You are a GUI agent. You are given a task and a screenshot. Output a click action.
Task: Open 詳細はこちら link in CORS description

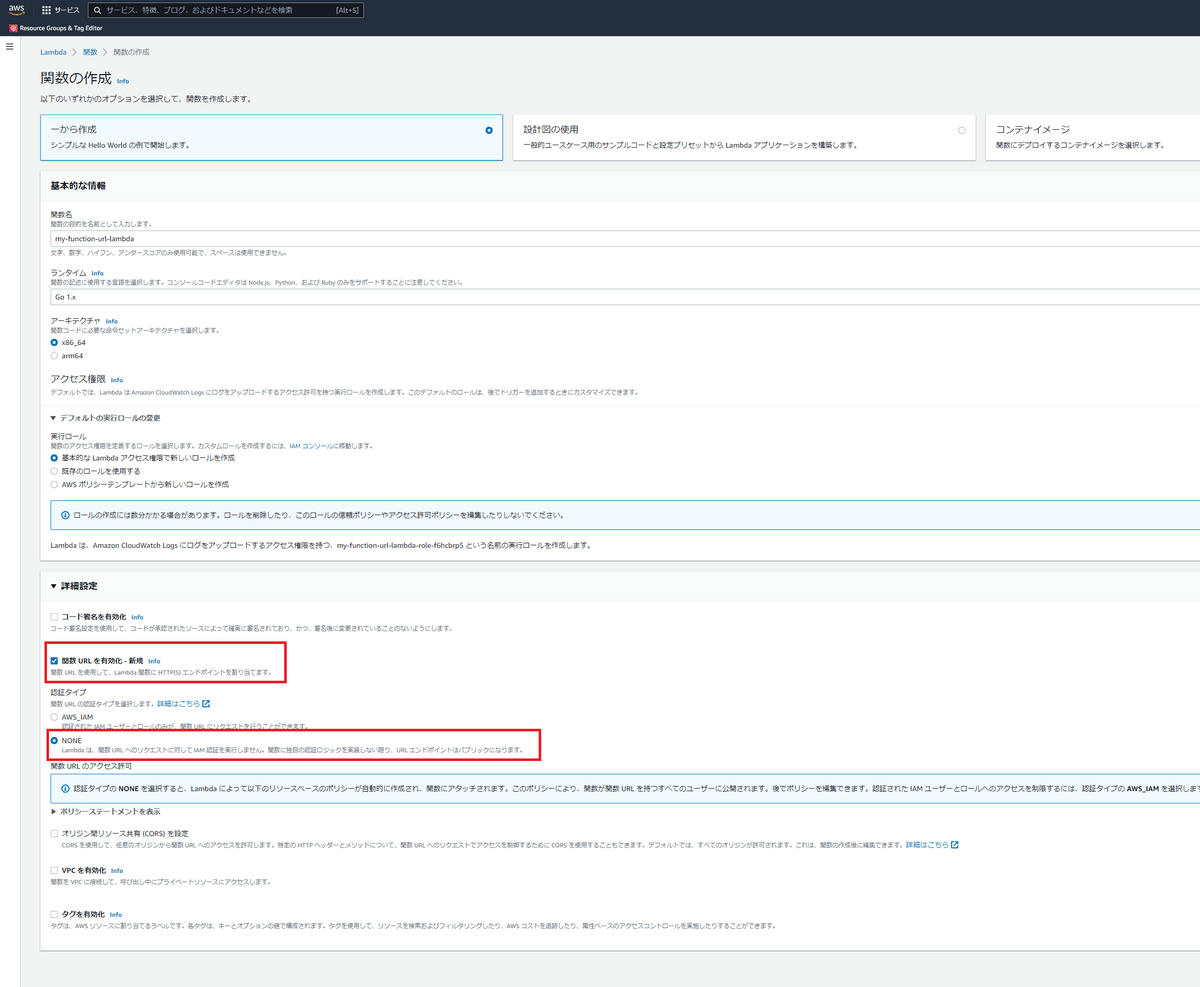[x=927, y=845]
